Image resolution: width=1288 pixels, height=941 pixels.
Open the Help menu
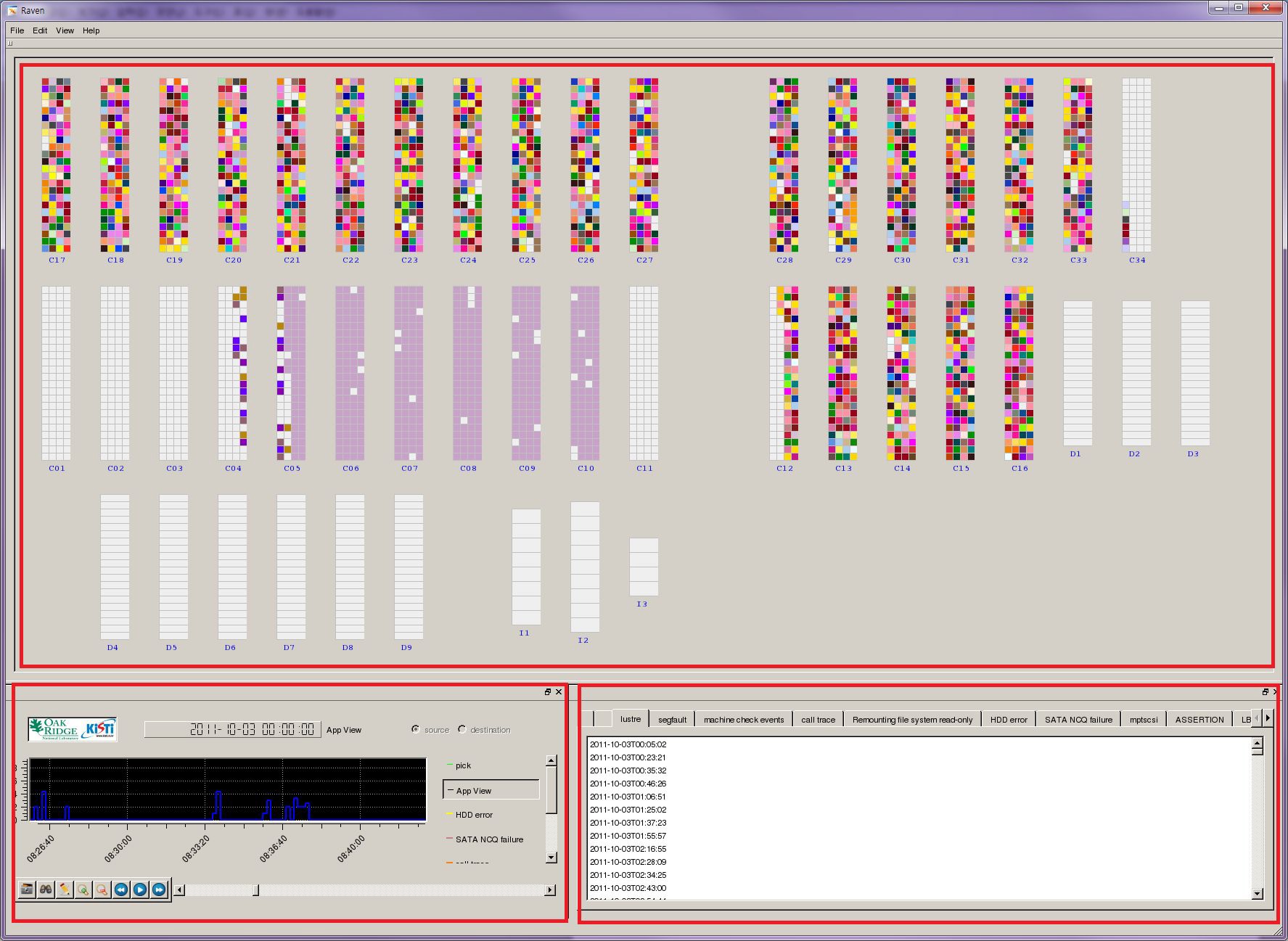pos(91,30)
